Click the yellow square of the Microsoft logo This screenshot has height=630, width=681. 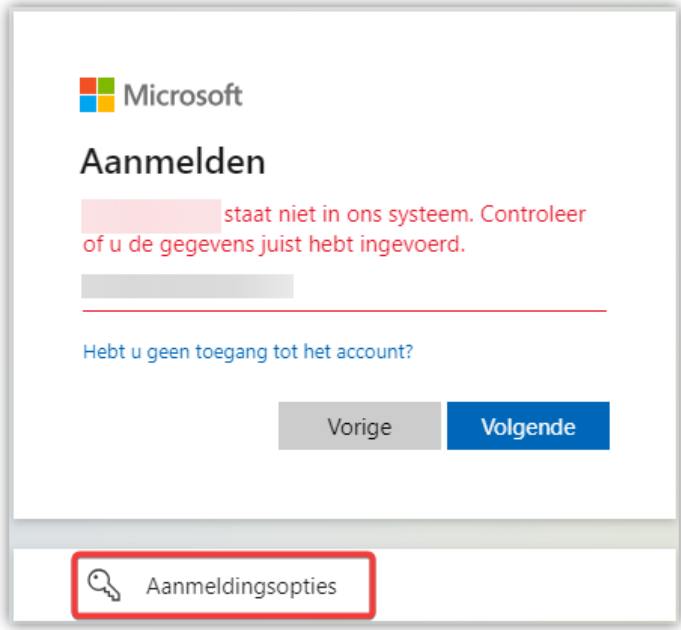coord(106,104)
